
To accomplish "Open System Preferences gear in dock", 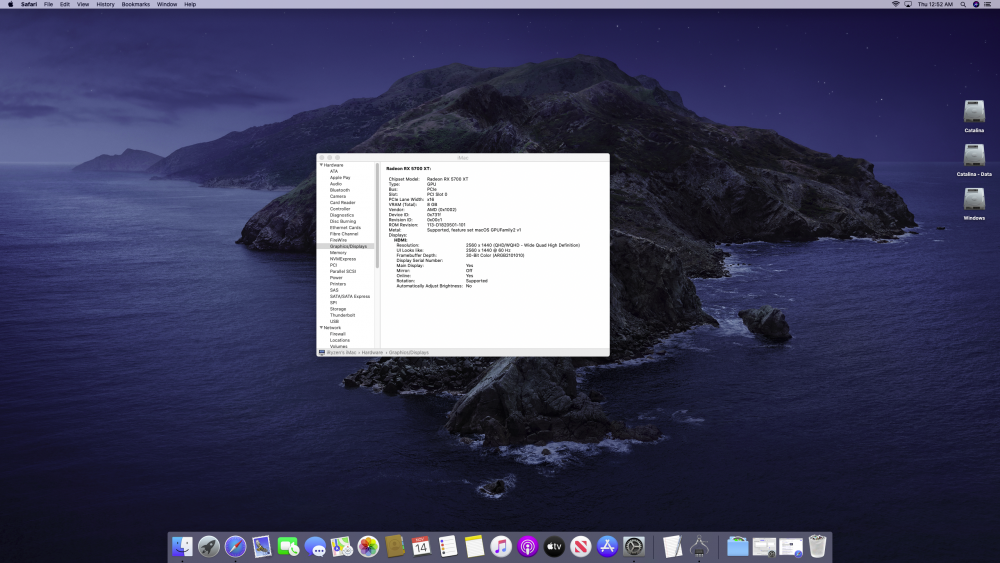I will [x=634, y=546].
